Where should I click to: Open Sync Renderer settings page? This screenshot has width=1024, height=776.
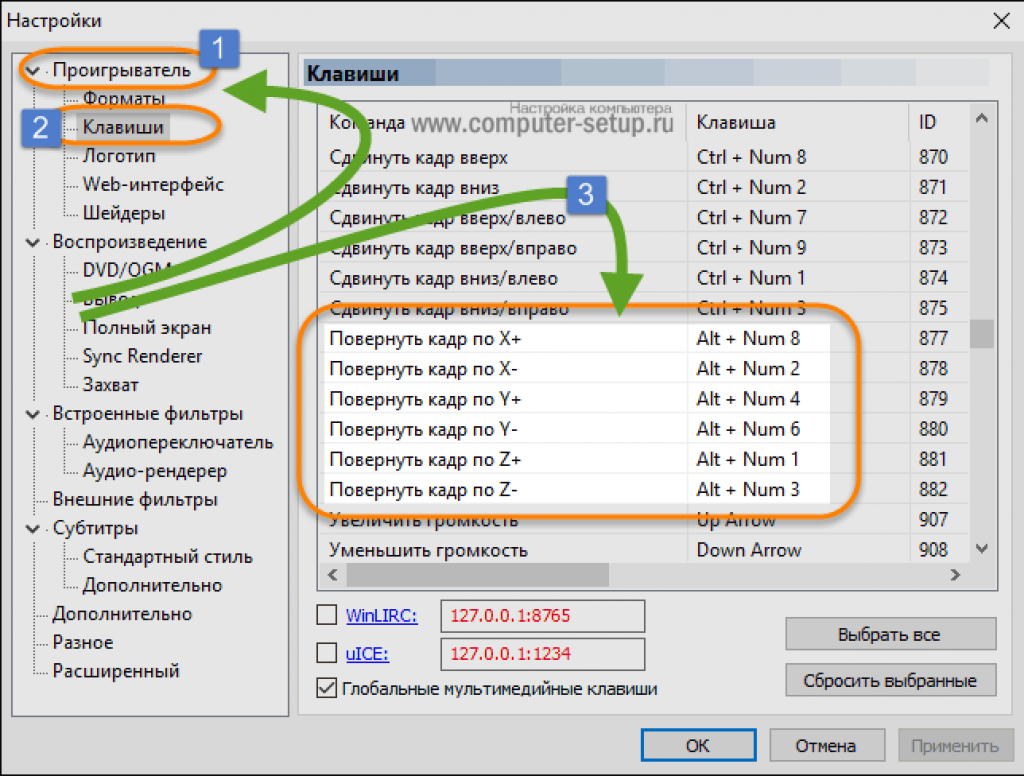[142, 356]
